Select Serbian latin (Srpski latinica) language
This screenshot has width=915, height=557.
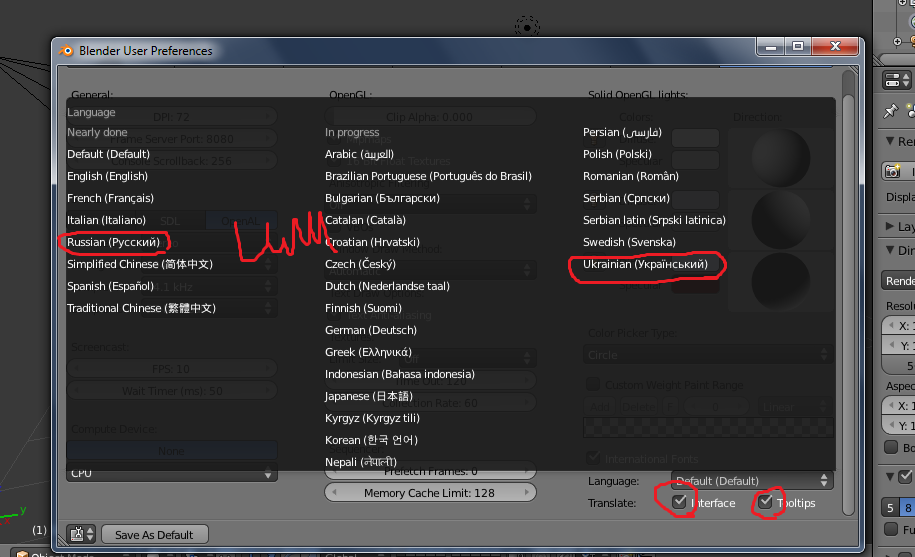click(x=654, y=220)
